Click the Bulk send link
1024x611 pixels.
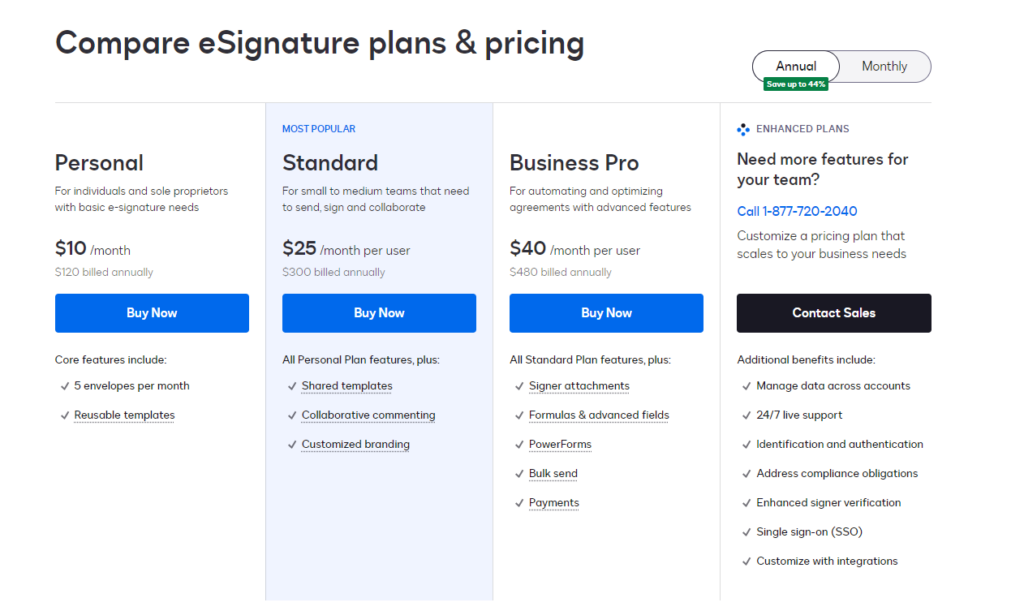(553, 473)
